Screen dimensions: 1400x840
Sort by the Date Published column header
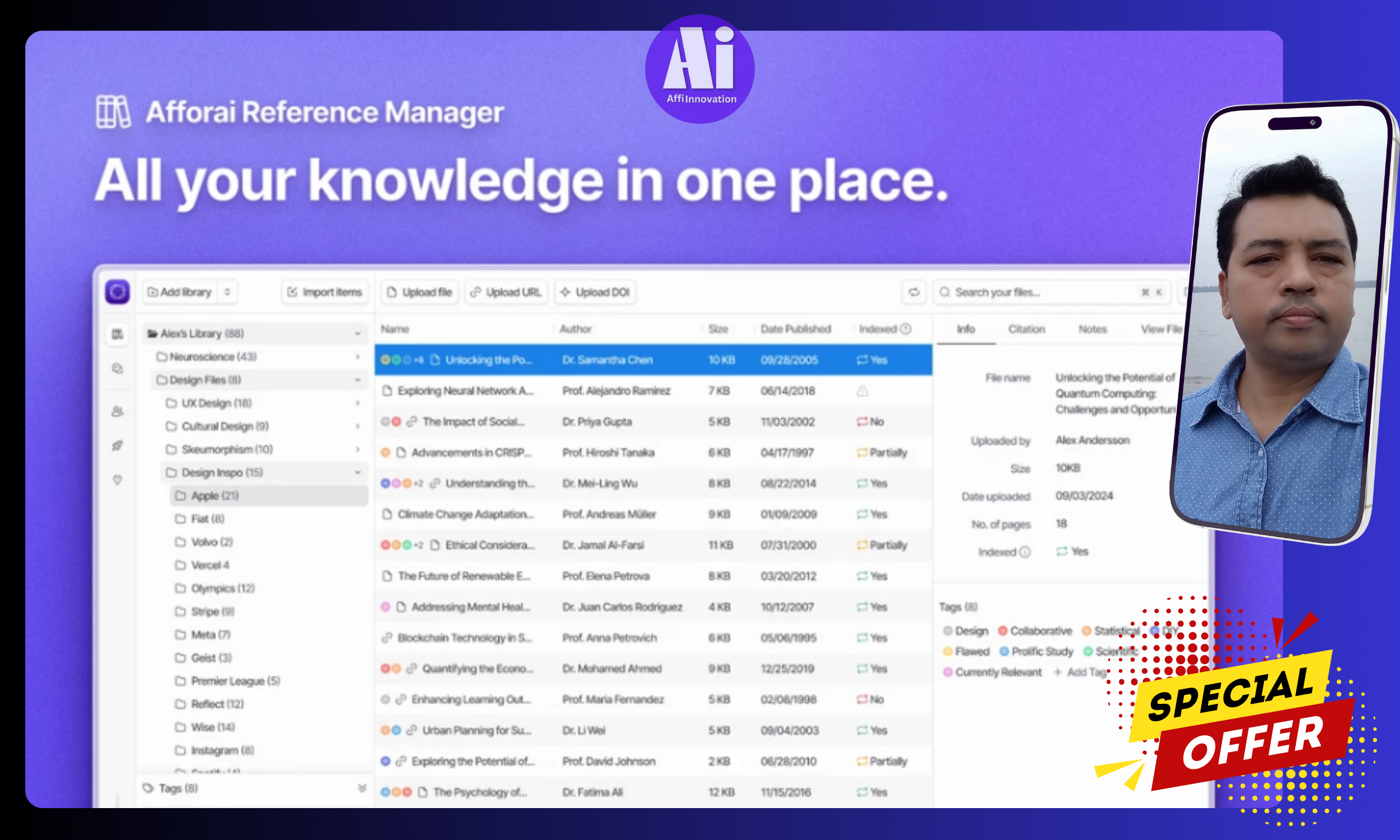[796, 329]
